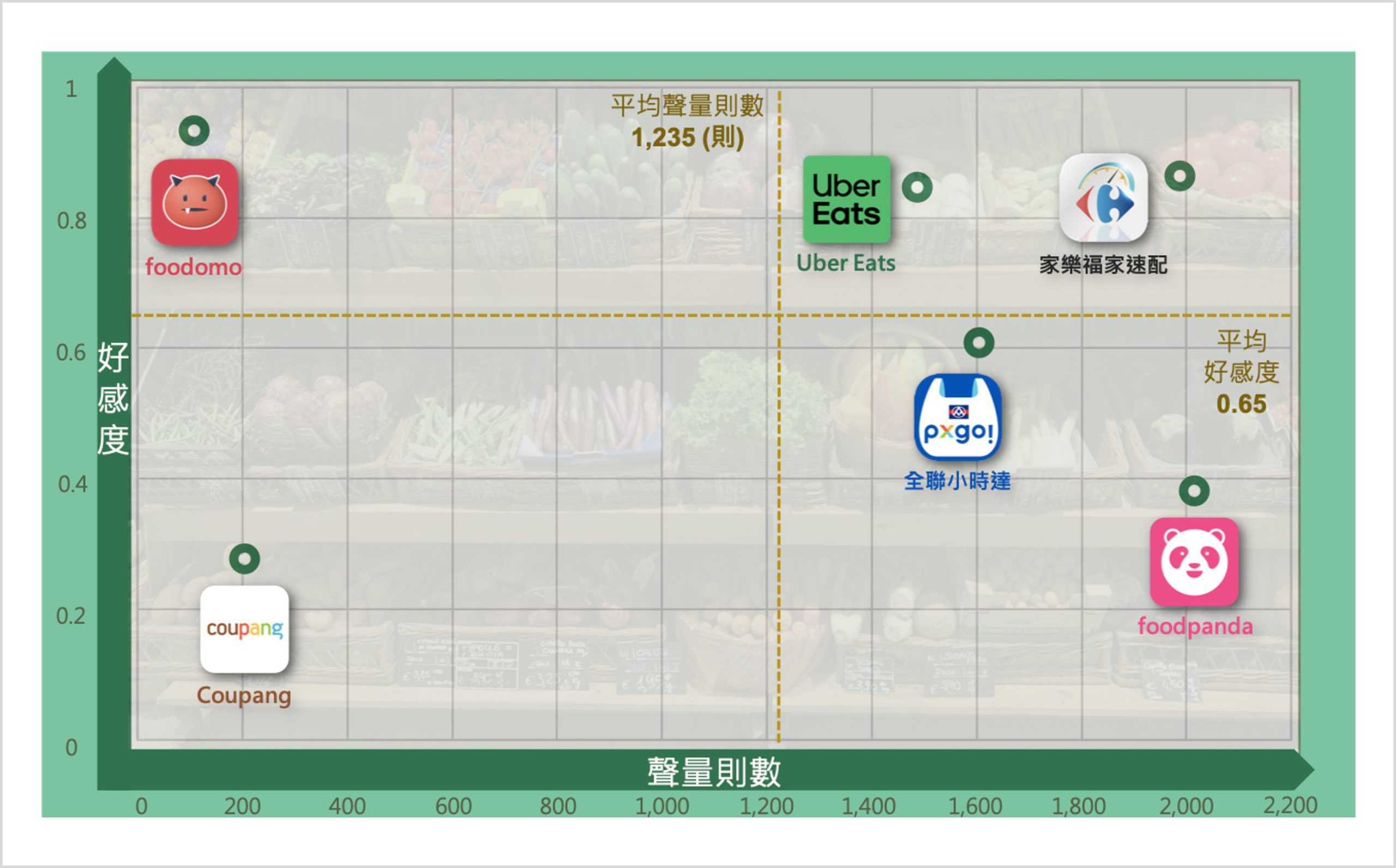Click the y-axis tick label '1'

71,89
